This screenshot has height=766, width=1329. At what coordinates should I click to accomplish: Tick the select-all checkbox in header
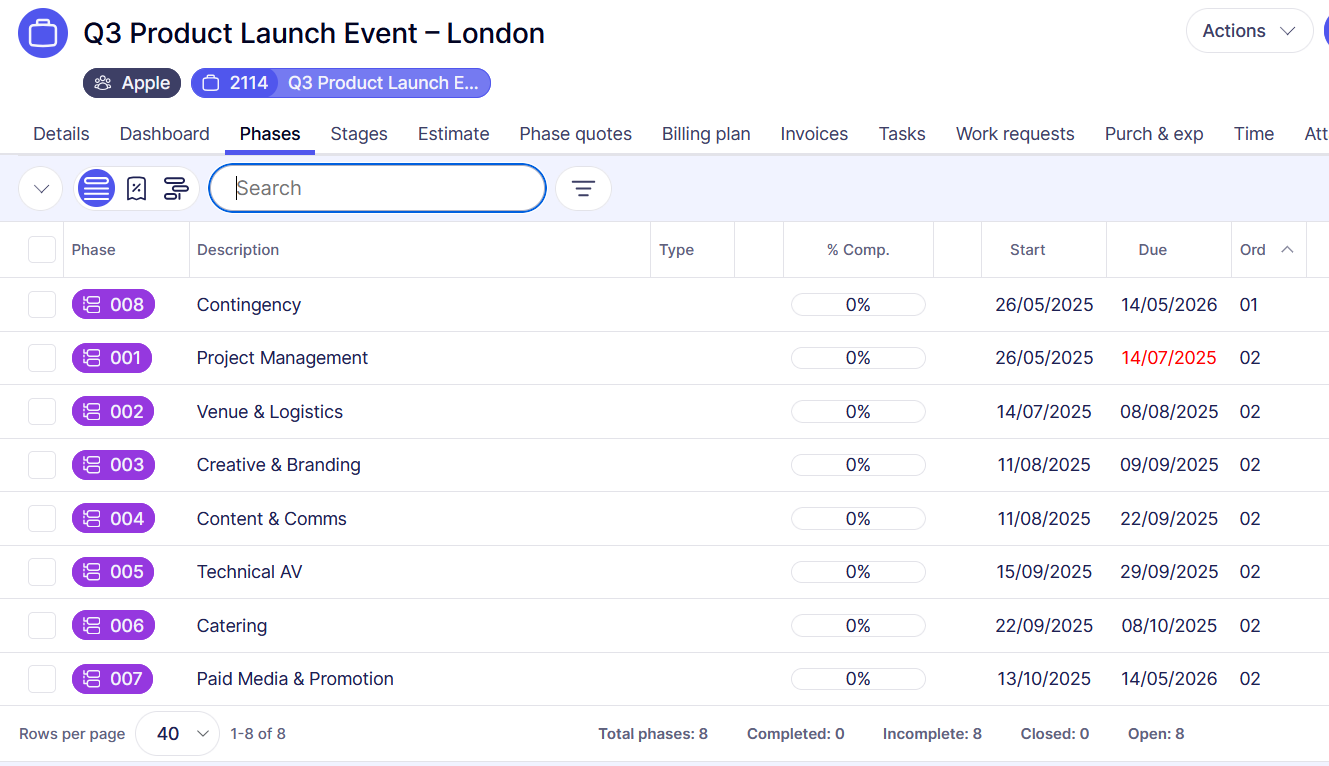point(42,250)
